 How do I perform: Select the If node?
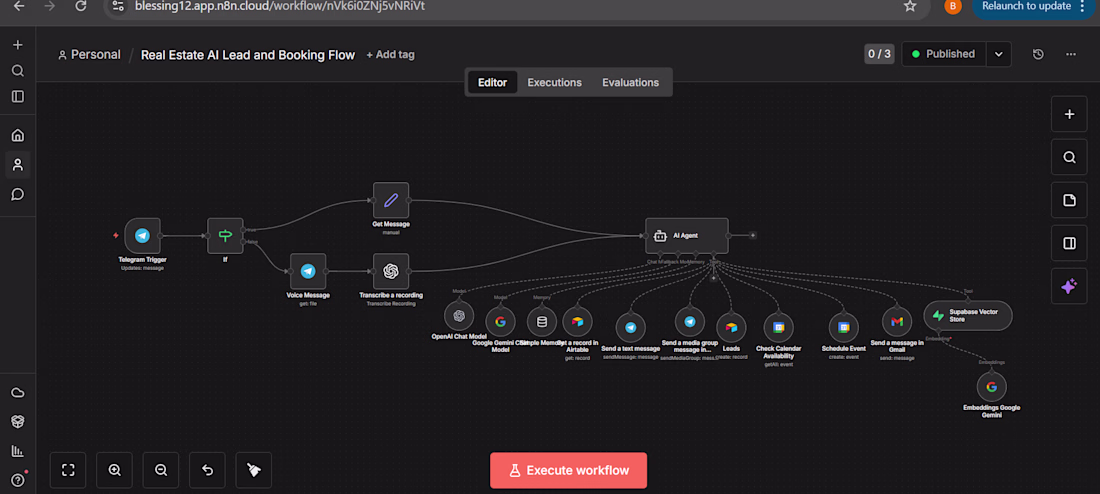point(225,236)
